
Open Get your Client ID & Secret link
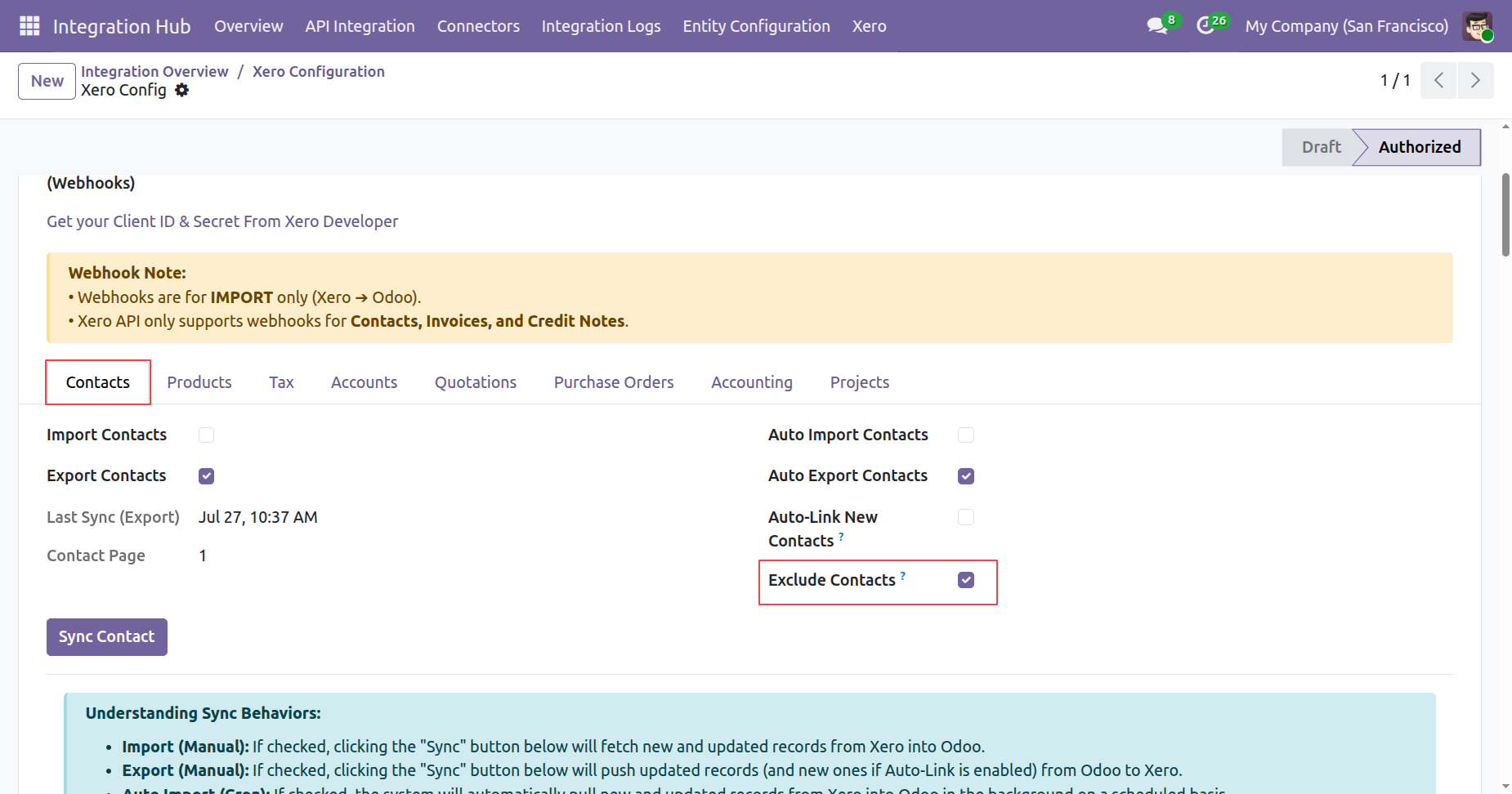[x=222, y=221]
